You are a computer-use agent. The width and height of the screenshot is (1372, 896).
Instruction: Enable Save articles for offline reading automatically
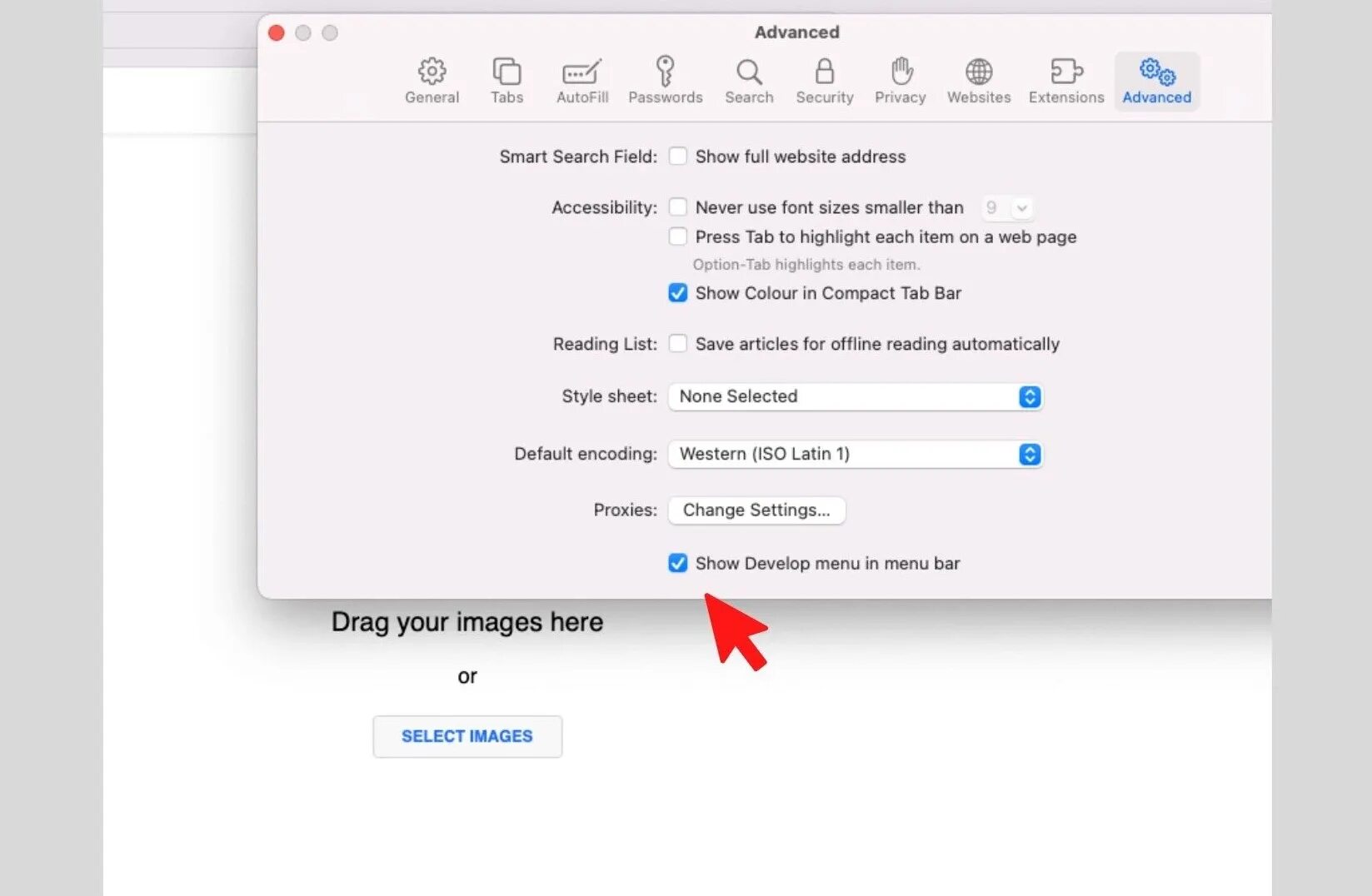678,344
